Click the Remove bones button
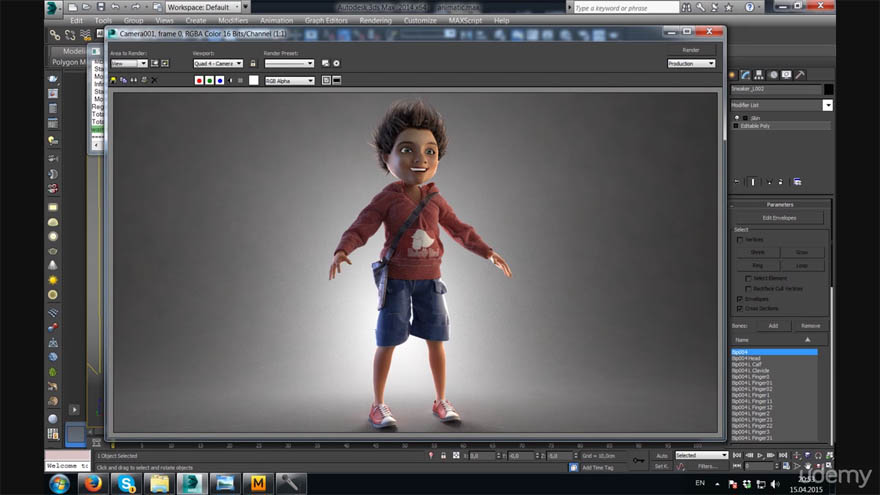 click(810, 326)
